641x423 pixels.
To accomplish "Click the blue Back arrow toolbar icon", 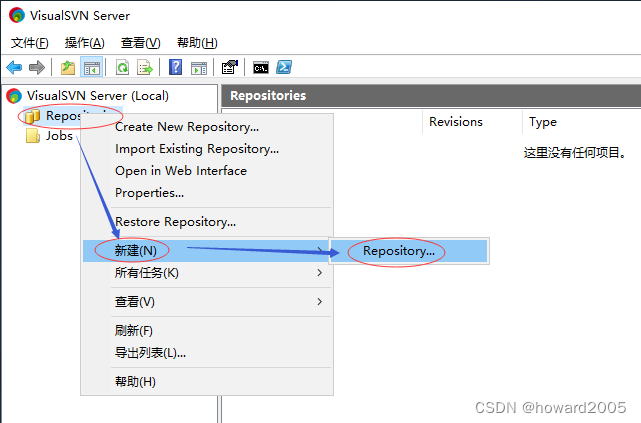I will [14, 67].
